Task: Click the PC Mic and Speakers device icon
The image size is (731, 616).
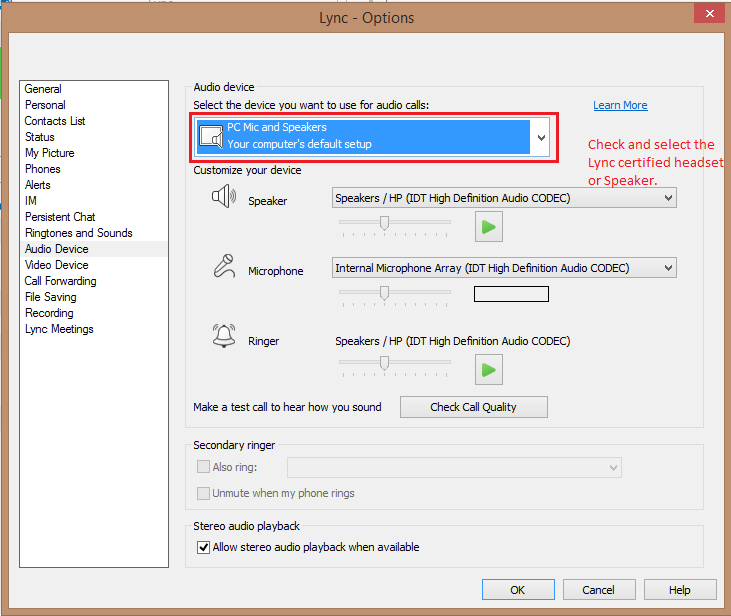Action: click(x=211, y=137)
